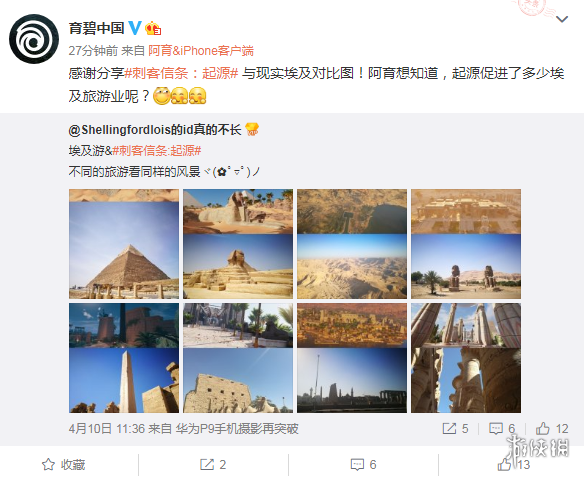View the Colossi of Memnon thumbnail

[x=466, y=244]
